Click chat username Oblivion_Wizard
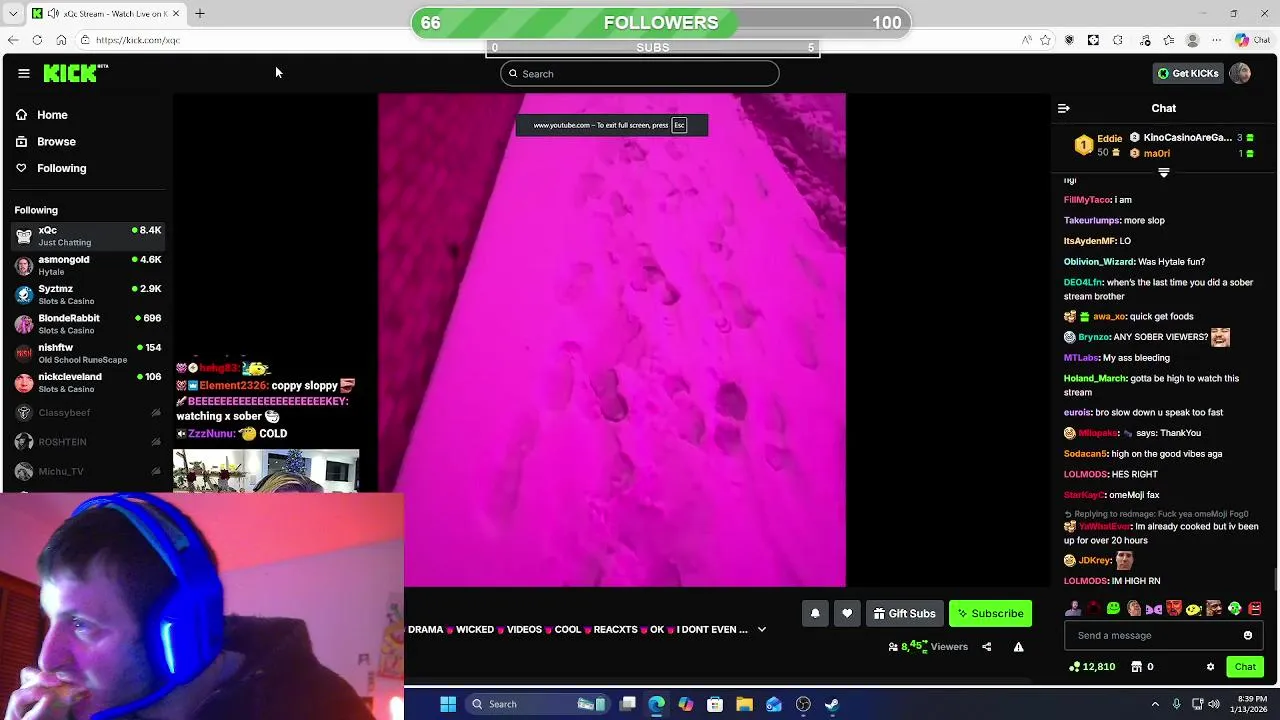 (x=1099, y=262)
